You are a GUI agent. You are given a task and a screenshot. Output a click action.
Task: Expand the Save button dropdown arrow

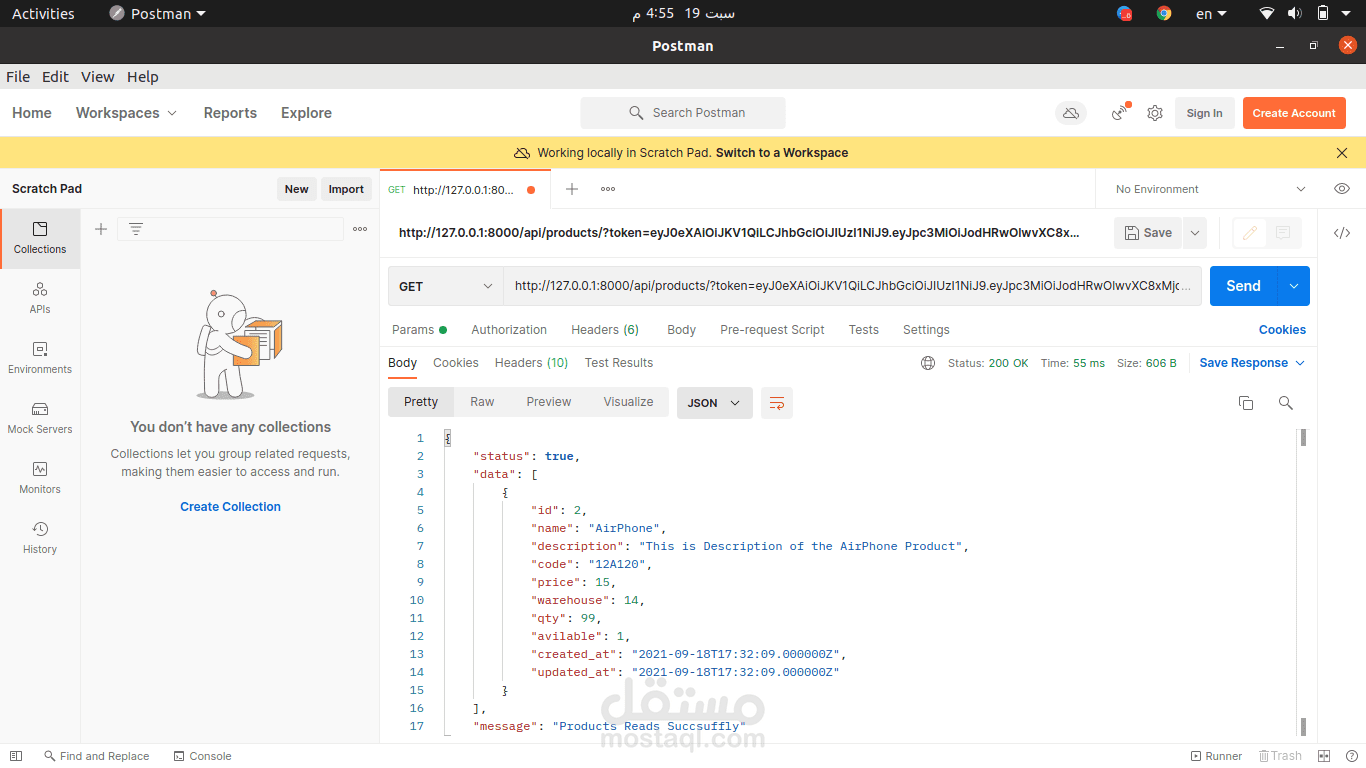click(x=1195, y=233)
